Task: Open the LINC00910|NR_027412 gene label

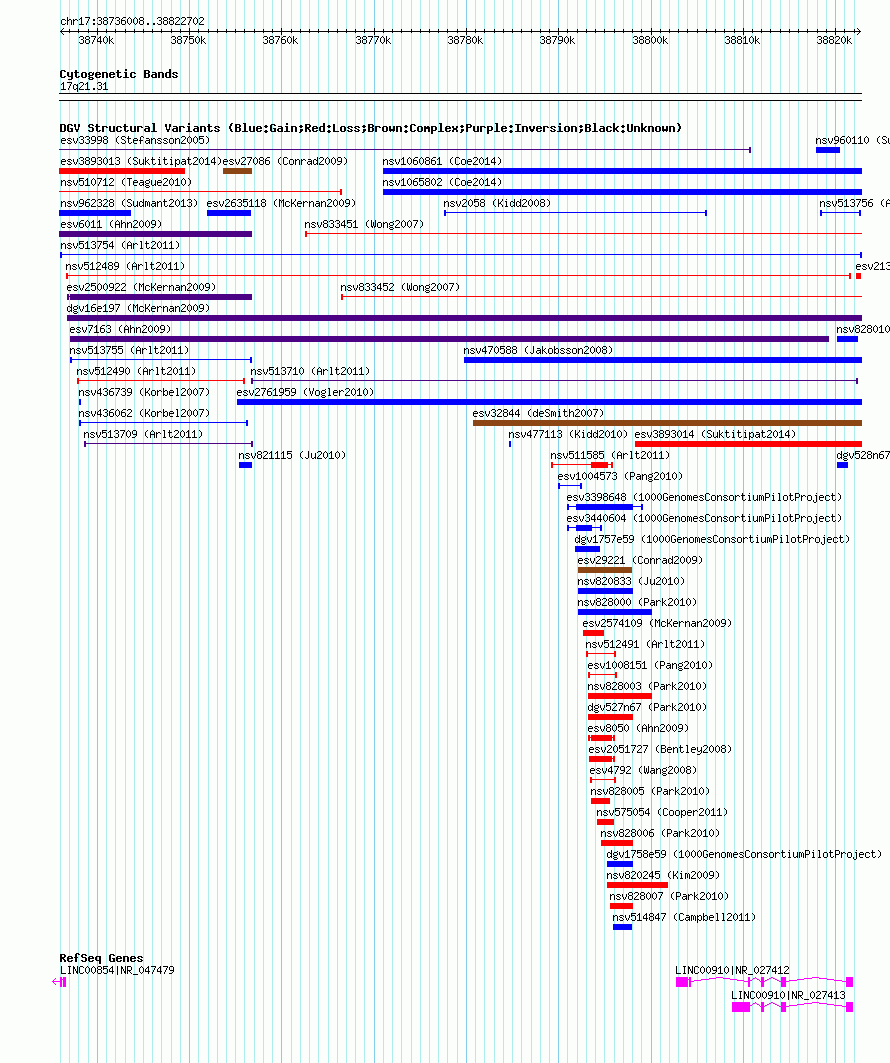Action: point(733,971)
